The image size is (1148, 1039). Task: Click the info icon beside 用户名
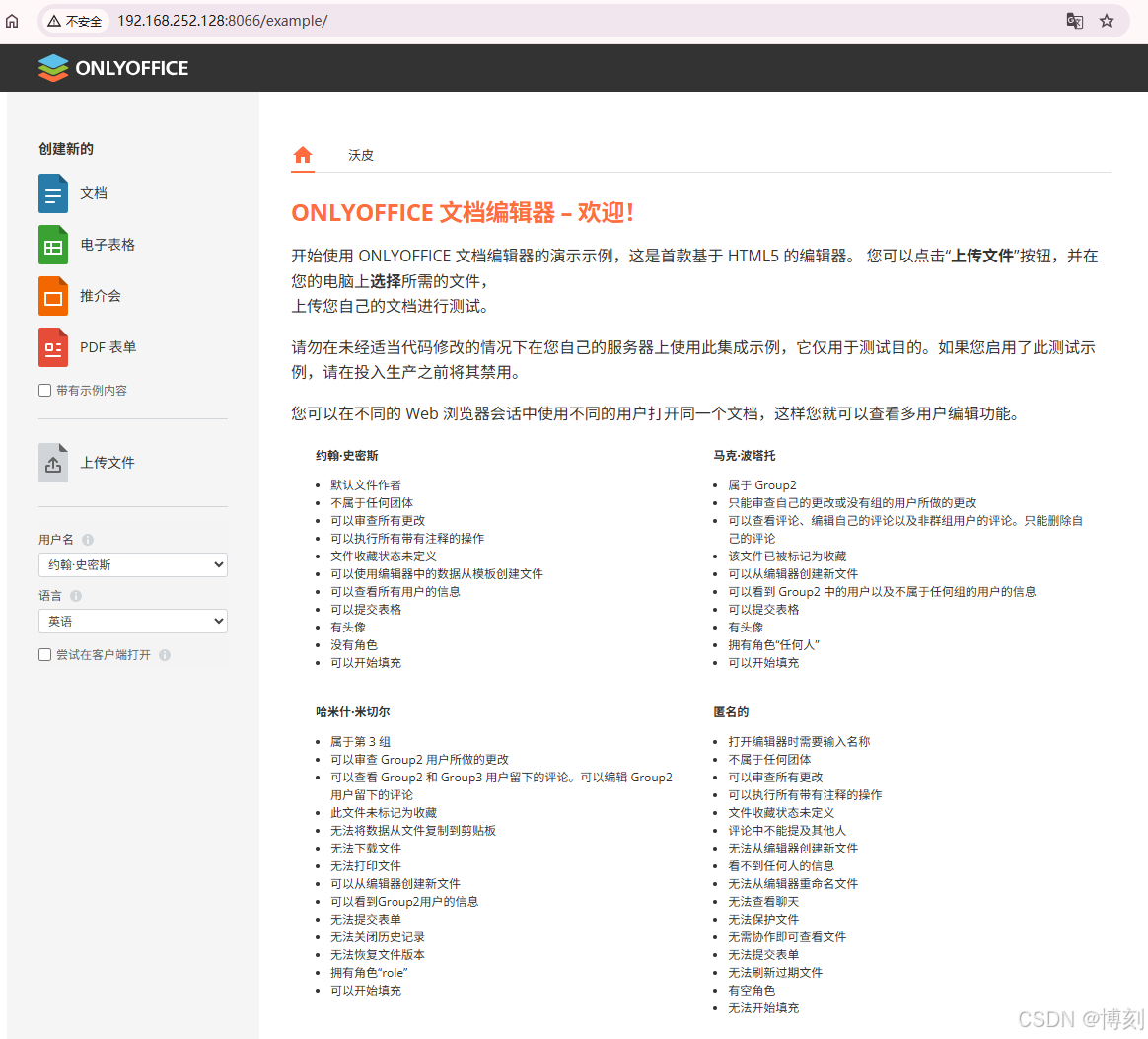pos(88,540)
